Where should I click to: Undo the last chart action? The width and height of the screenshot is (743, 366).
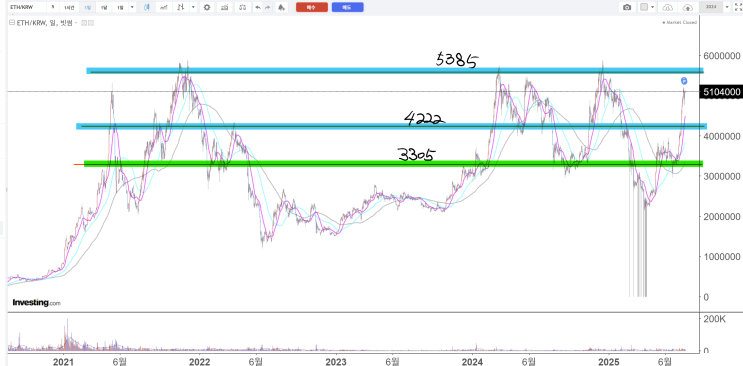[258, 7]
